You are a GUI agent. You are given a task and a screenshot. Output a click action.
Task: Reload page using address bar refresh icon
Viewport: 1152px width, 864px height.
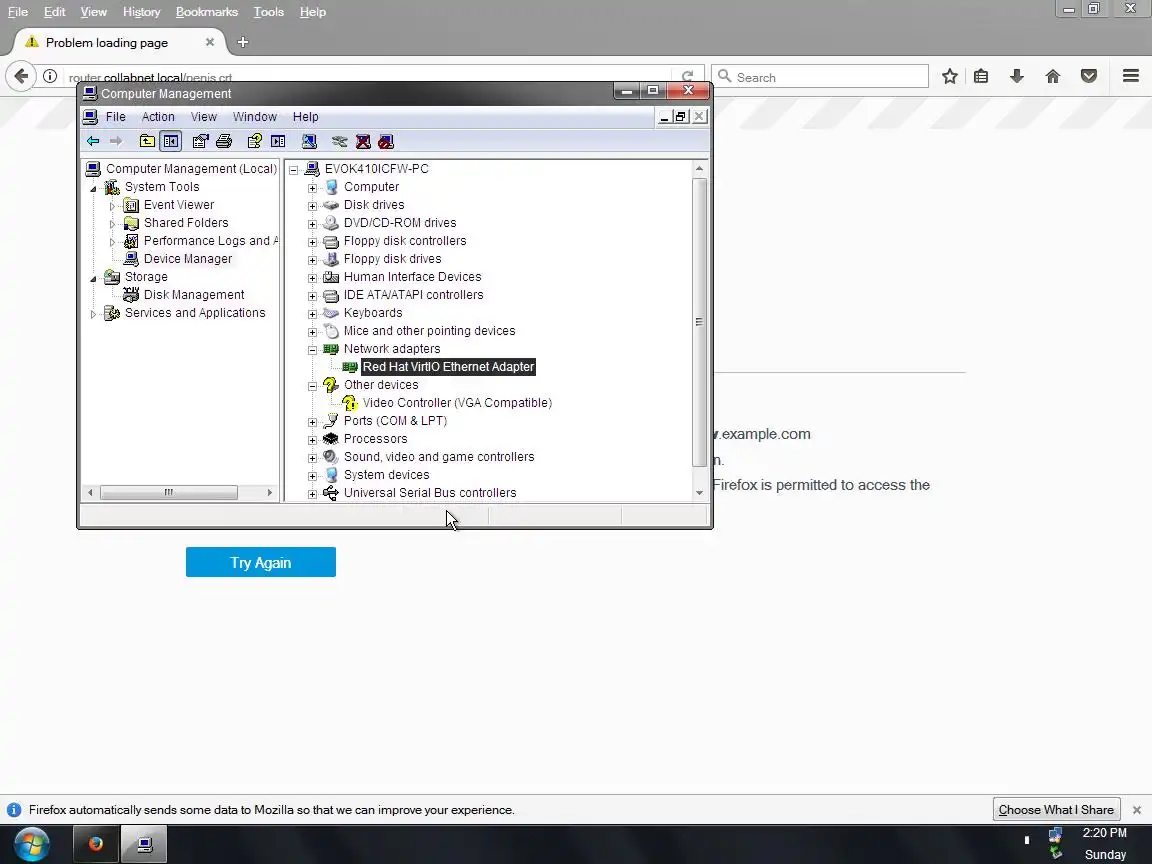[x=687, y=76]
